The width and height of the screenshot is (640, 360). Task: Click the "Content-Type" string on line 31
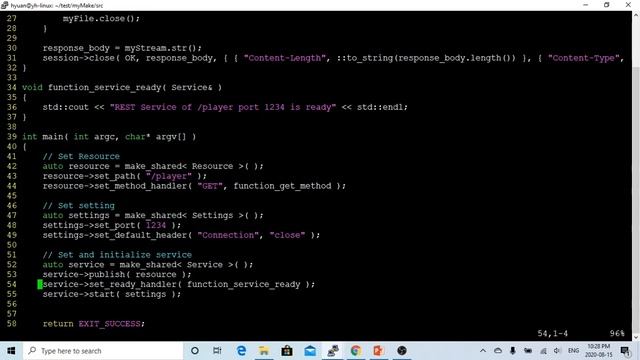click(583, 58)
